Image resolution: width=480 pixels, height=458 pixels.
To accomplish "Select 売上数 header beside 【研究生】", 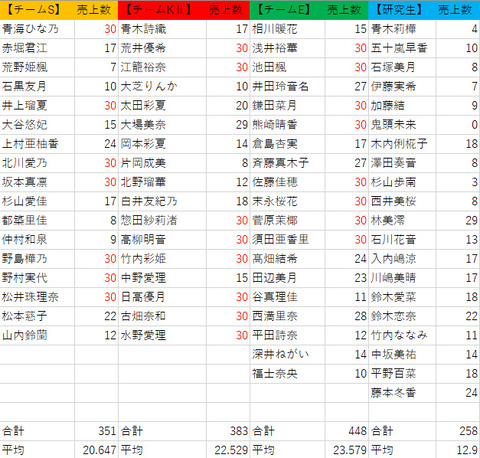I will click(x=458, y=10).
